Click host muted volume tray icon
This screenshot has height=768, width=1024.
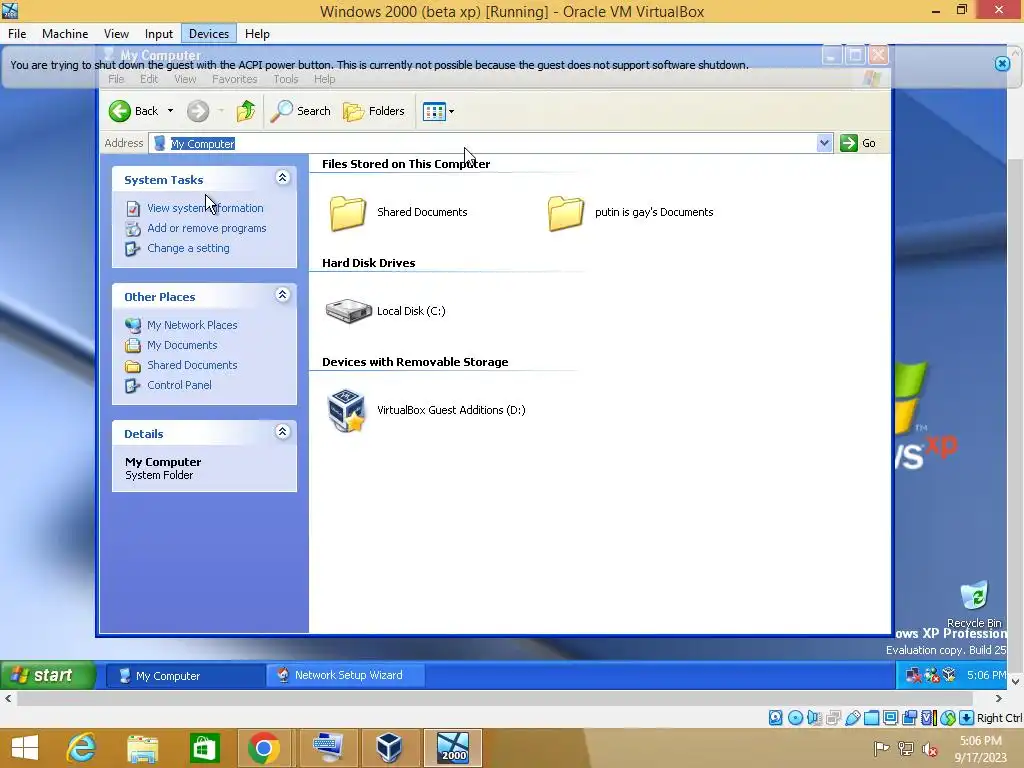pos(930,749)
